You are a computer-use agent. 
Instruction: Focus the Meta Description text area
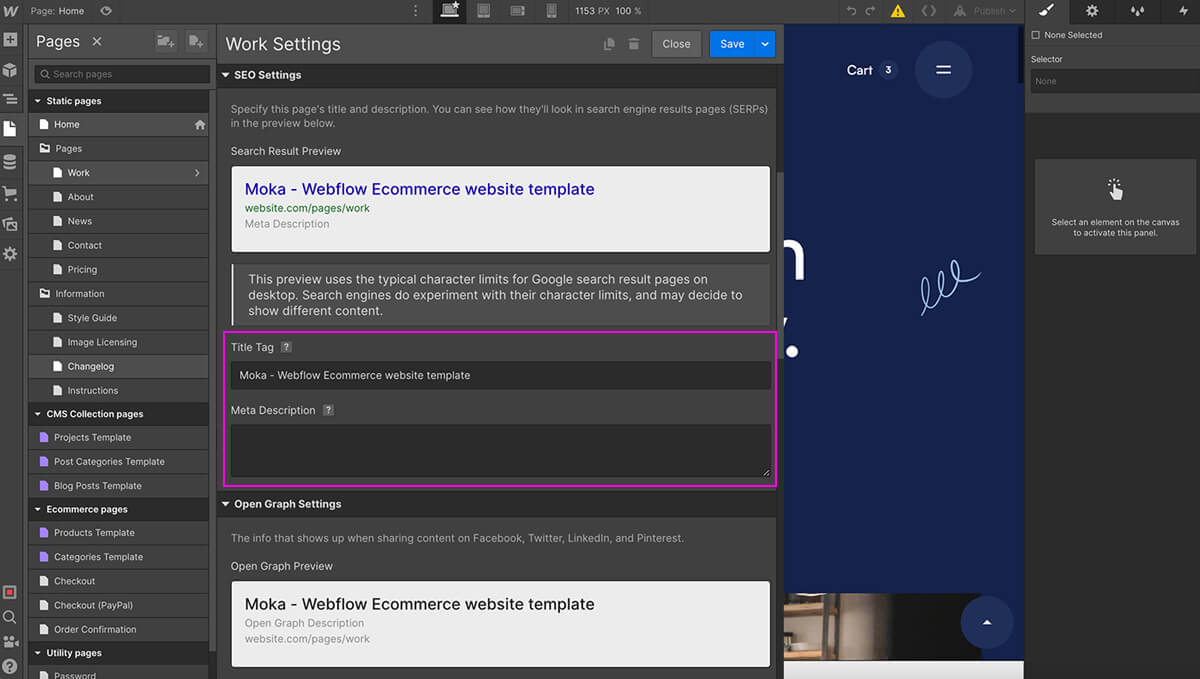pos(501,450)
